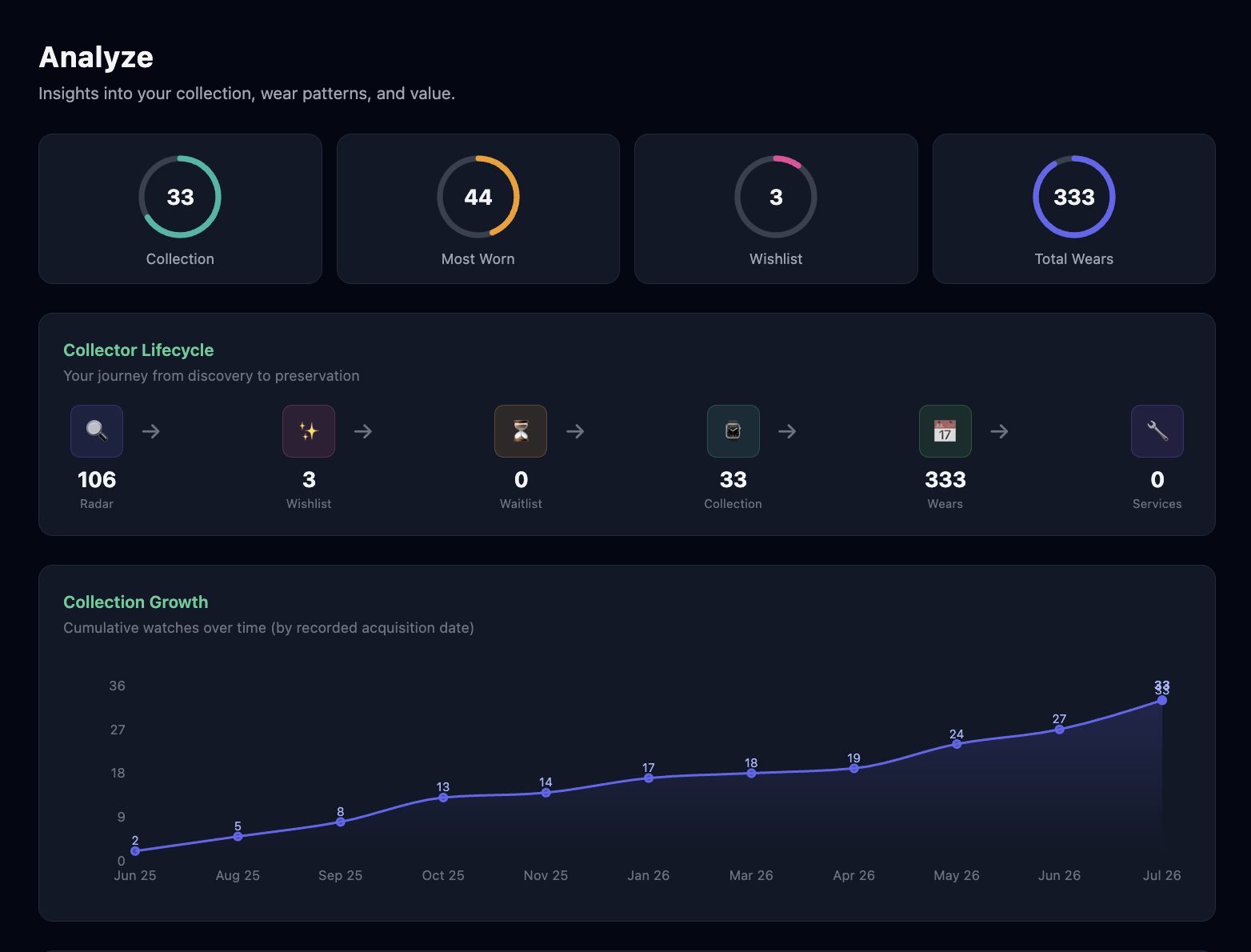This screenshot has width=1251, height=952.
Task: Click the Radar label in lifecycle
Action: point(97,504)
